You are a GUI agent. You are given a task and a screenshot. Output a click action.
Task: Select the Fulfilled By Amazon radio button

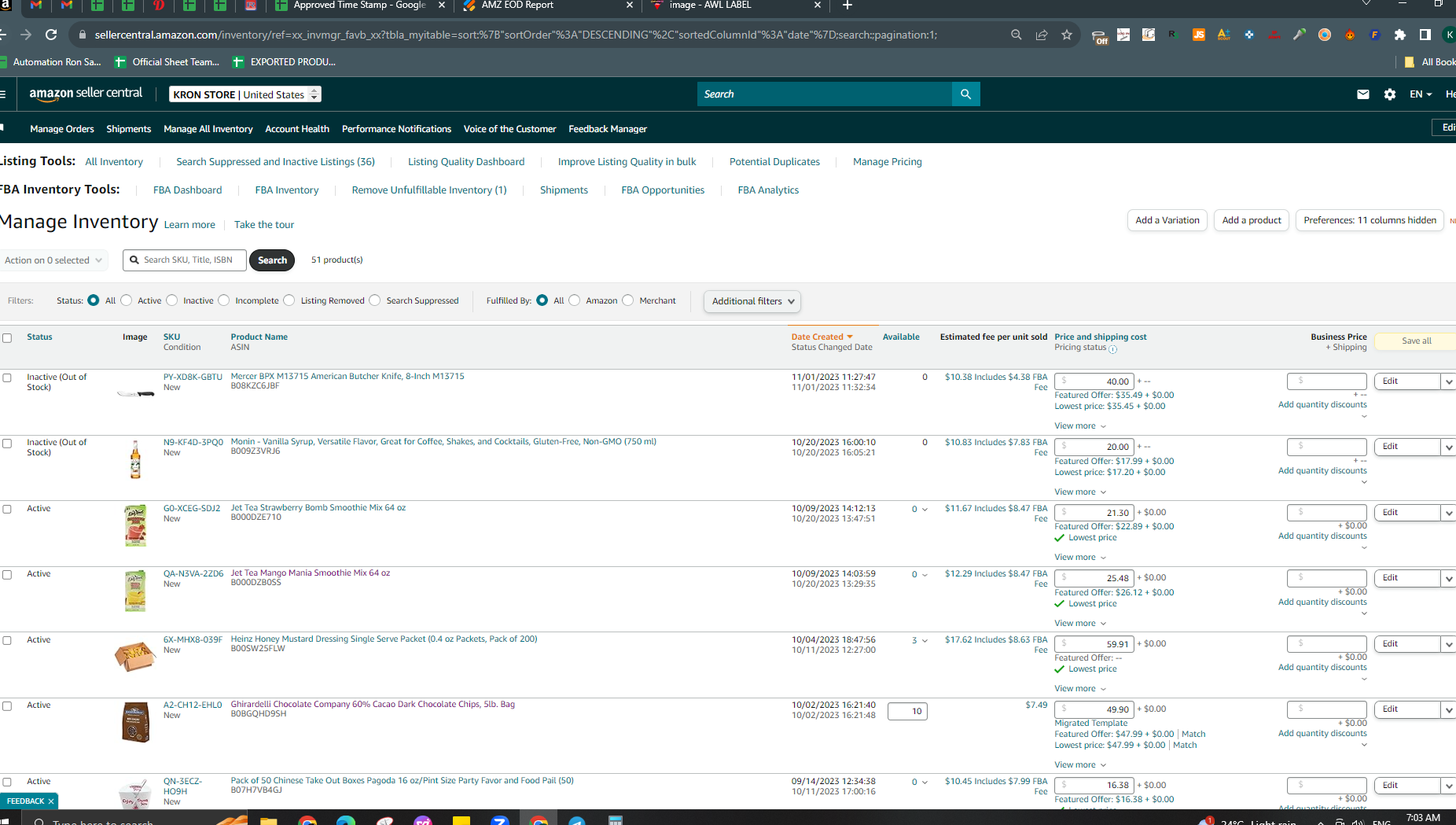(575, 300)
